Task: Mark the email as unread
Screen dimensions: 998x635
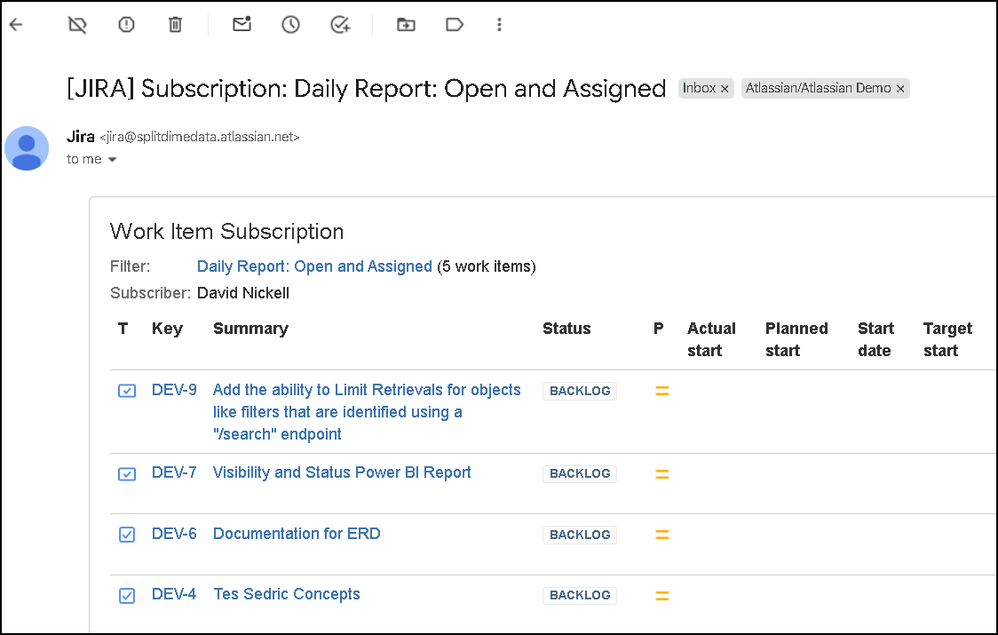Action: 241,25
